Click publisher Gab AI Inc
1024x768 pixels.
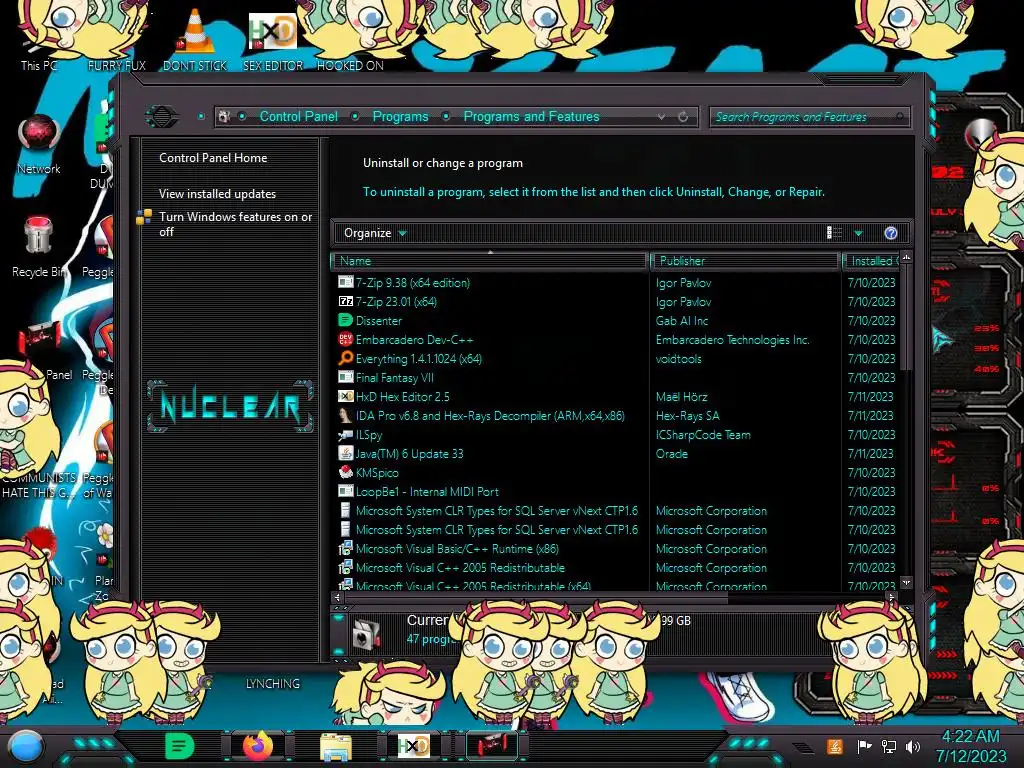[682, 321]
